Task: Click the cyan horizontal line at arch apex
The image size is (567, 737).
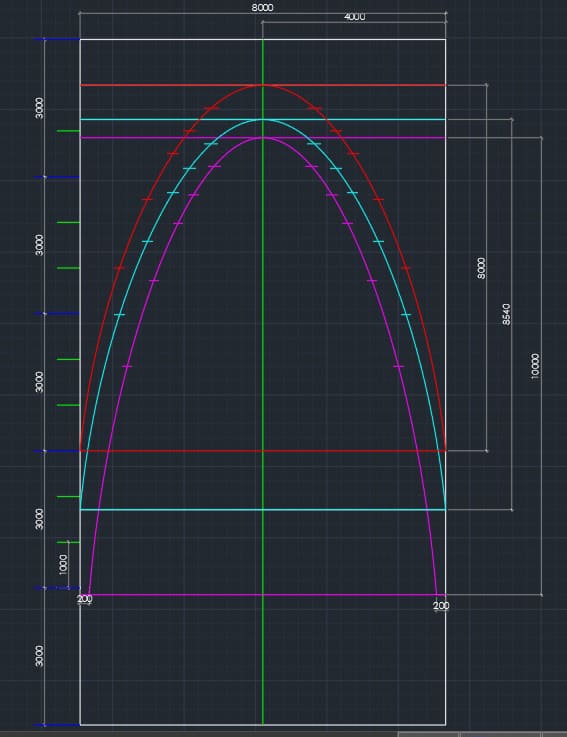Action: pos(263,119)
